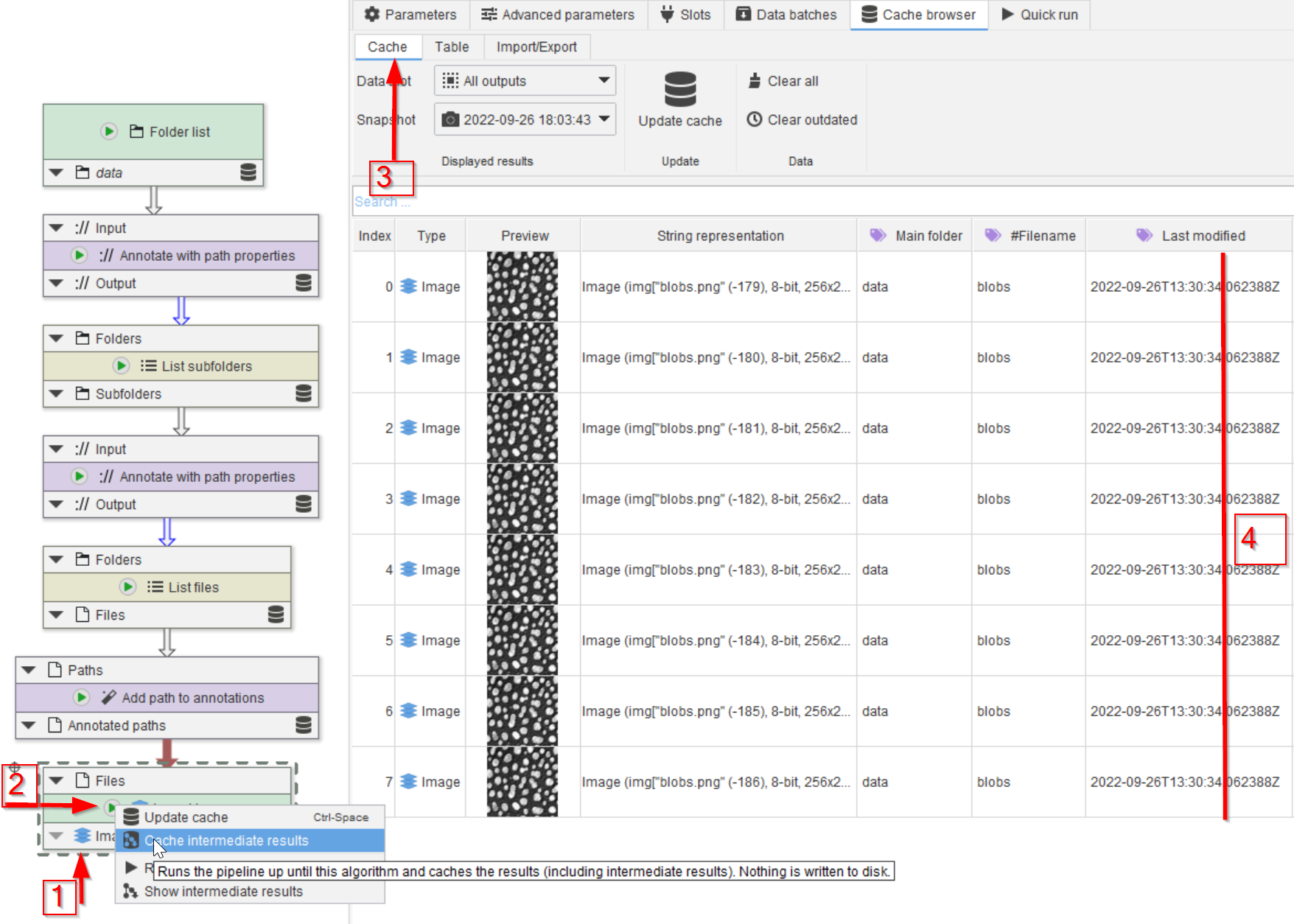Click cache icon on Subfolders output slot
Viewport: 1294px width, 924px height.
click(304, 393)
